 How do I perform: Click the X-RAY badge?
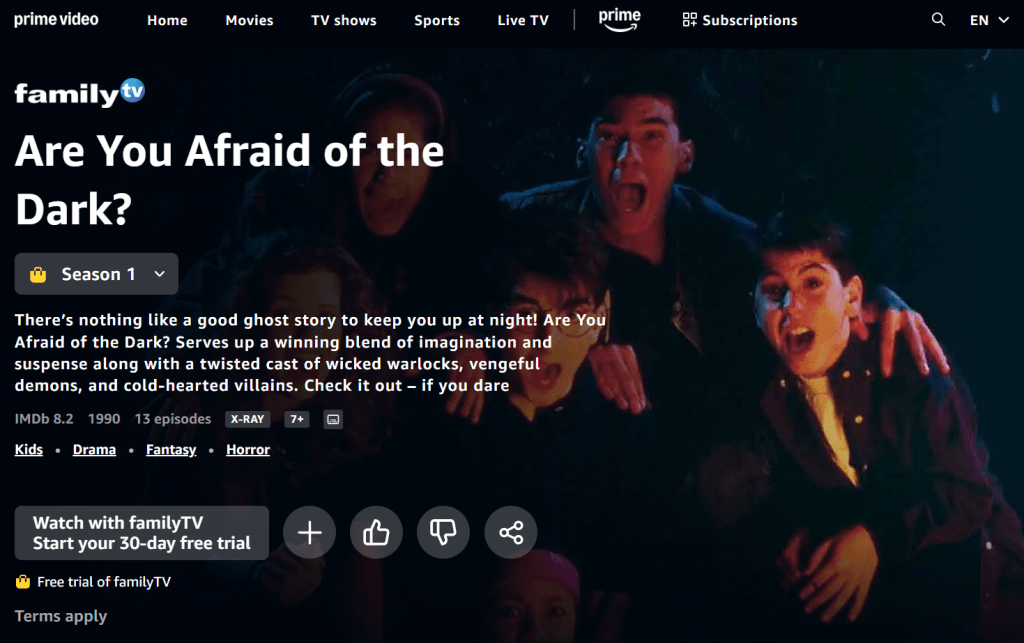click(248, 419)
